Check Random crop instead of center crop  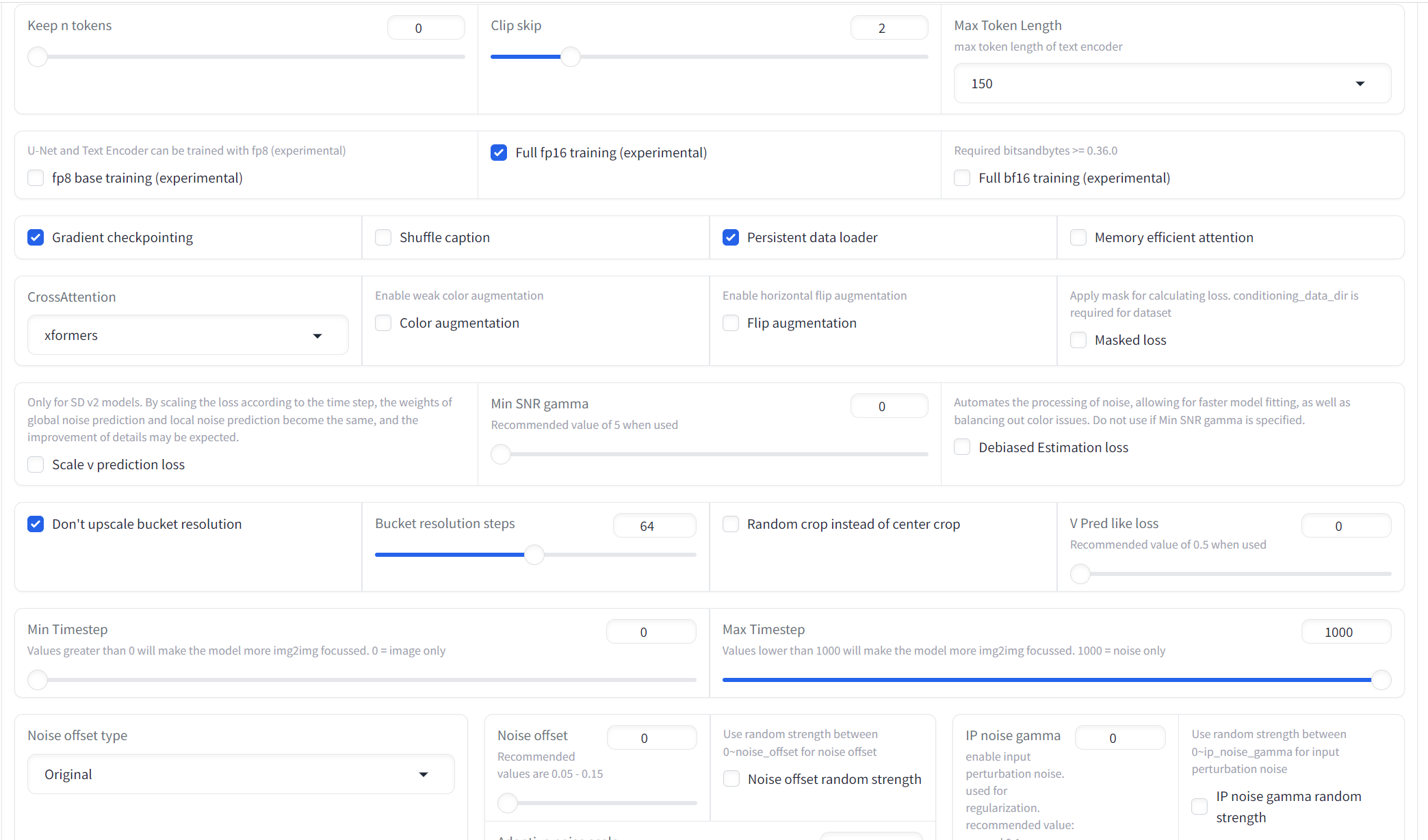coord(731,524)
